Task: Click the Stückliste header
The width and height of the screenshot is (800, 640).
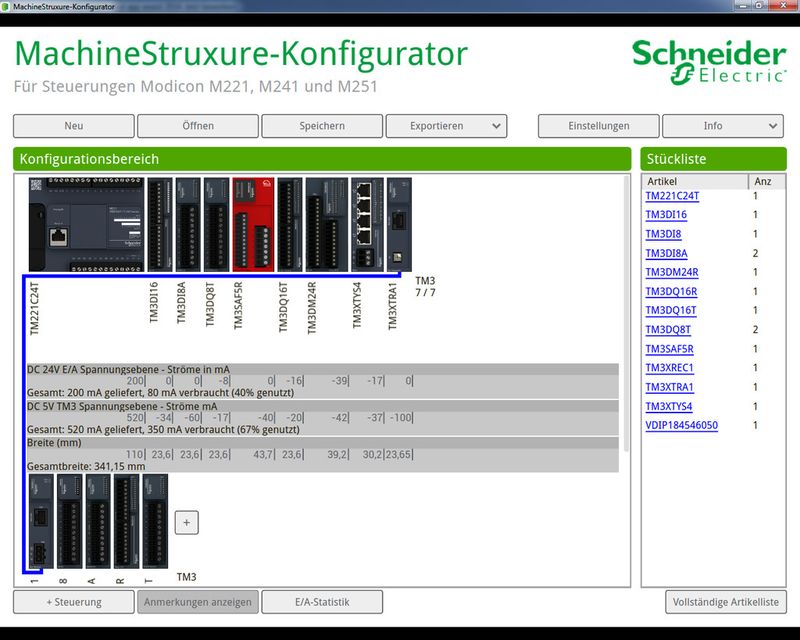Action: tap(713, 159)
